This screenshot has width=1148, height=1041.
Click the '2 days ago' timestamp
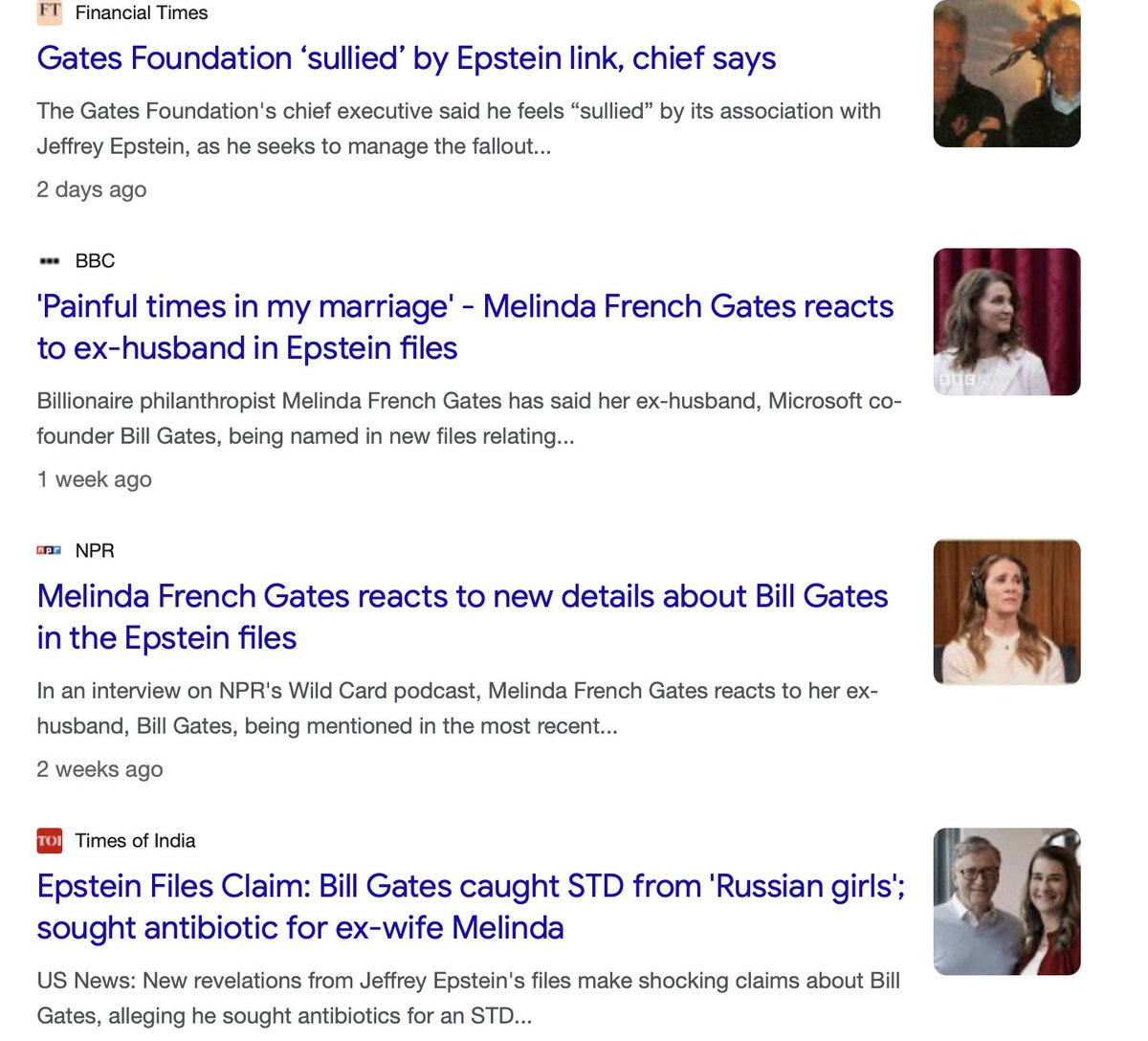(x=92, y=189)
